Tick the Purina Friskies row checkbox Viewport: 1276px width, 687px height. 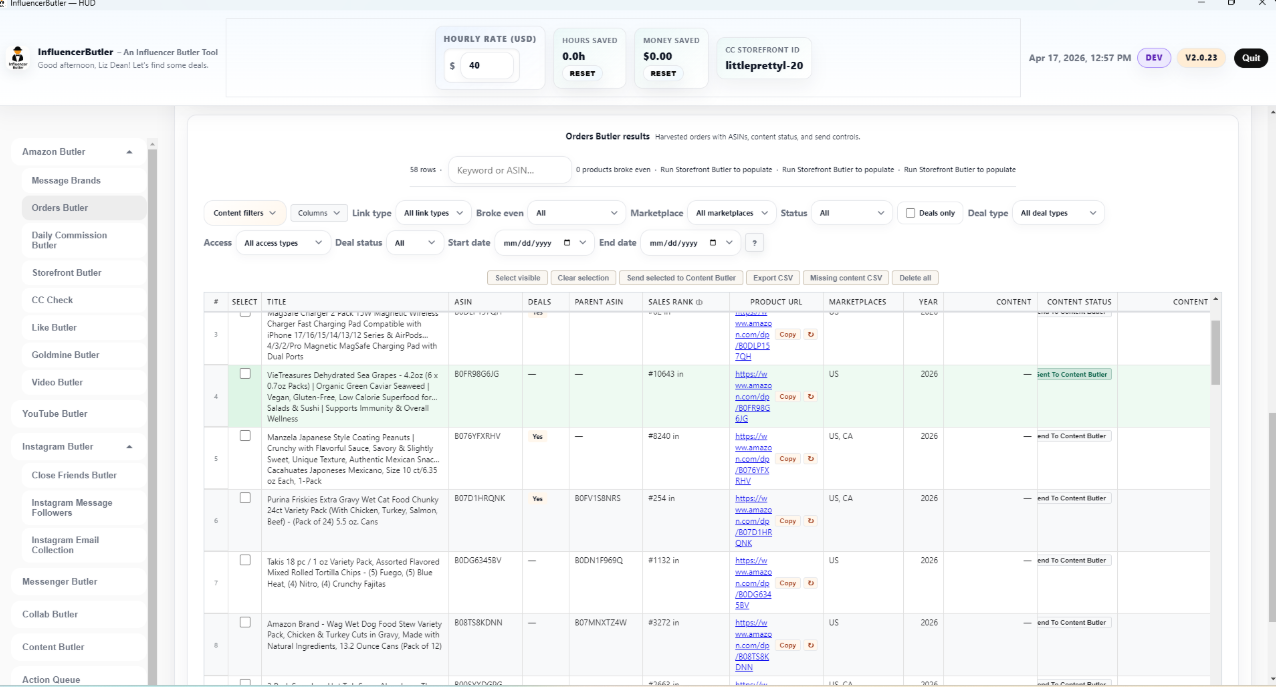[x=245, y=498]
